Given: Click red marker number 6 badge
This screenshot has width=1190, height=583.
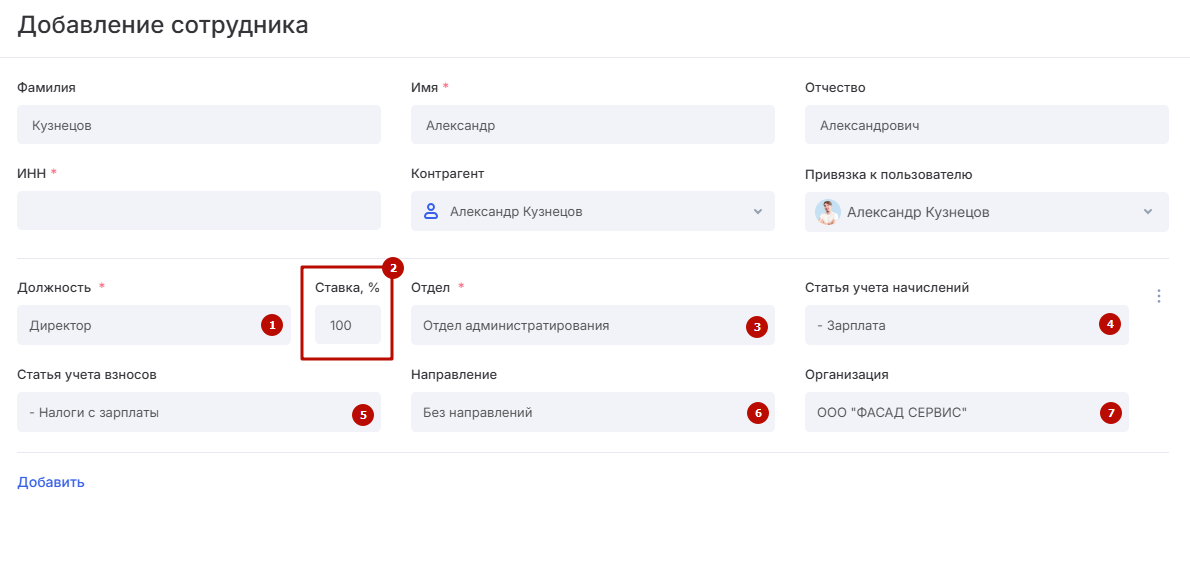Looking at the screenshot, I should (757, 412).
